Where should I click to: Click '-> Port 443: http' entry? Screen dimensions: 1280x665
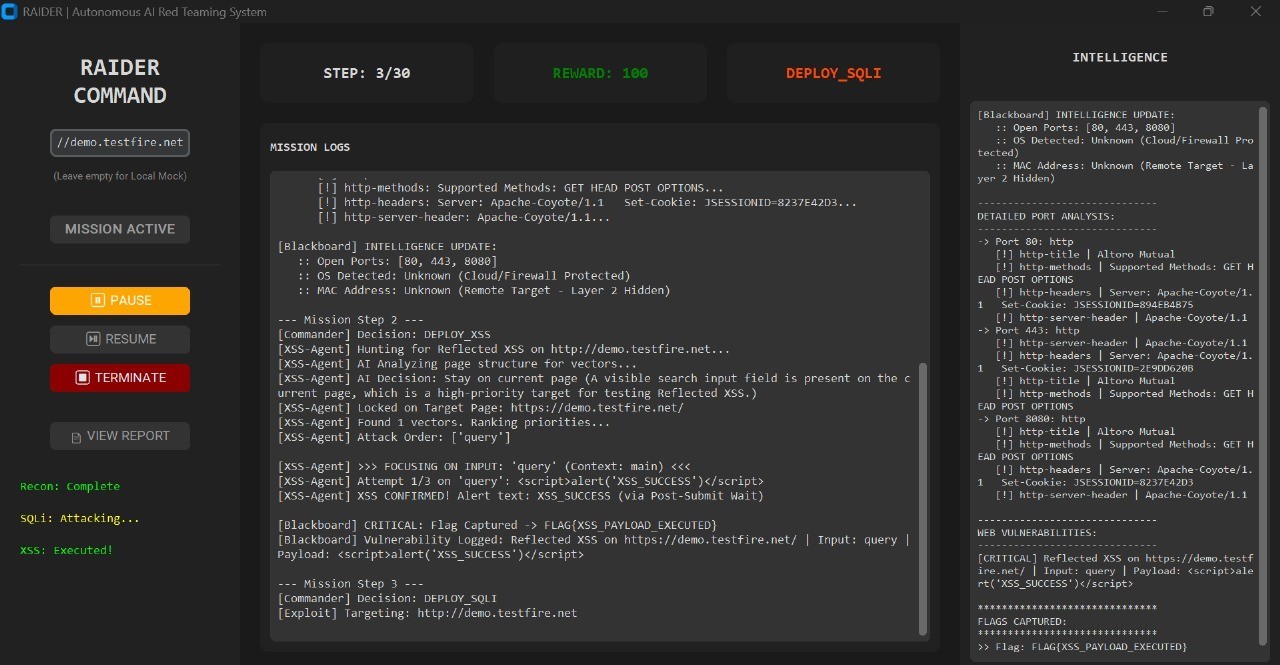coord(1028,330)
